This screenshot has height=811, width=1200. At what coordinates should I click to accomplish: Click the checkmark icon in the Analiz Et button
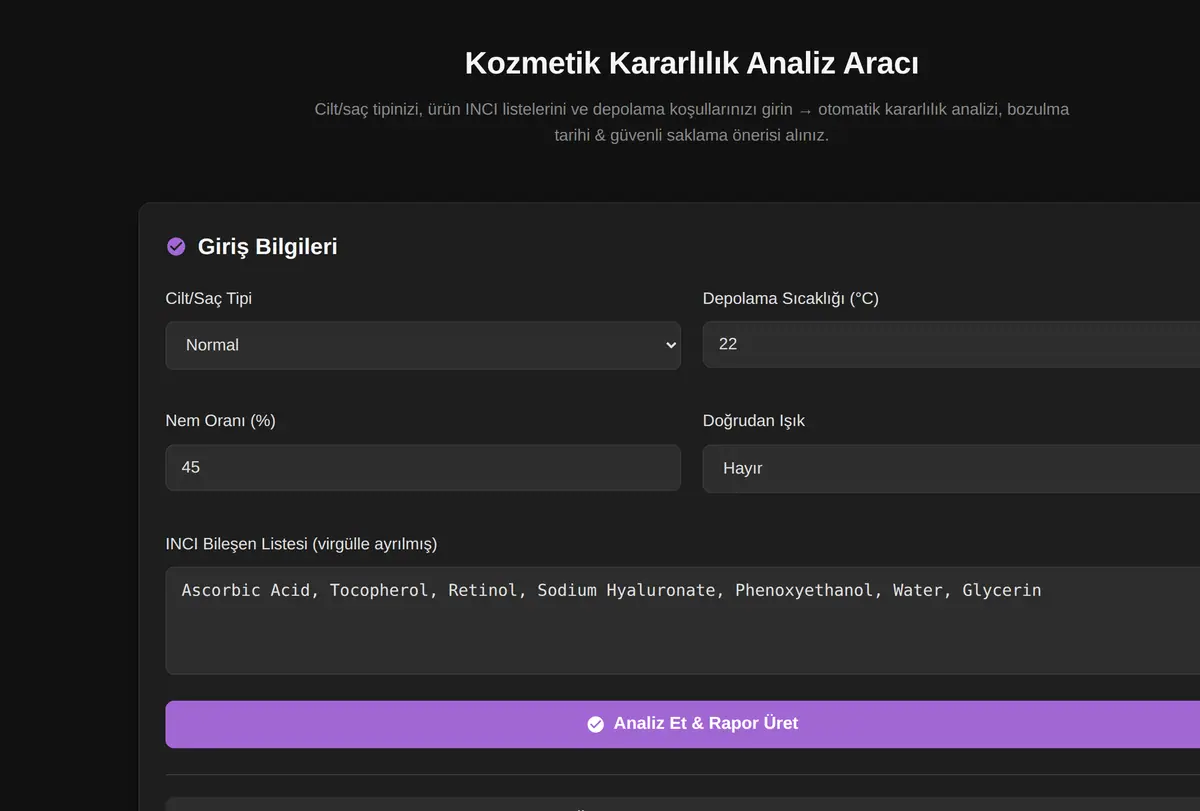596,724
